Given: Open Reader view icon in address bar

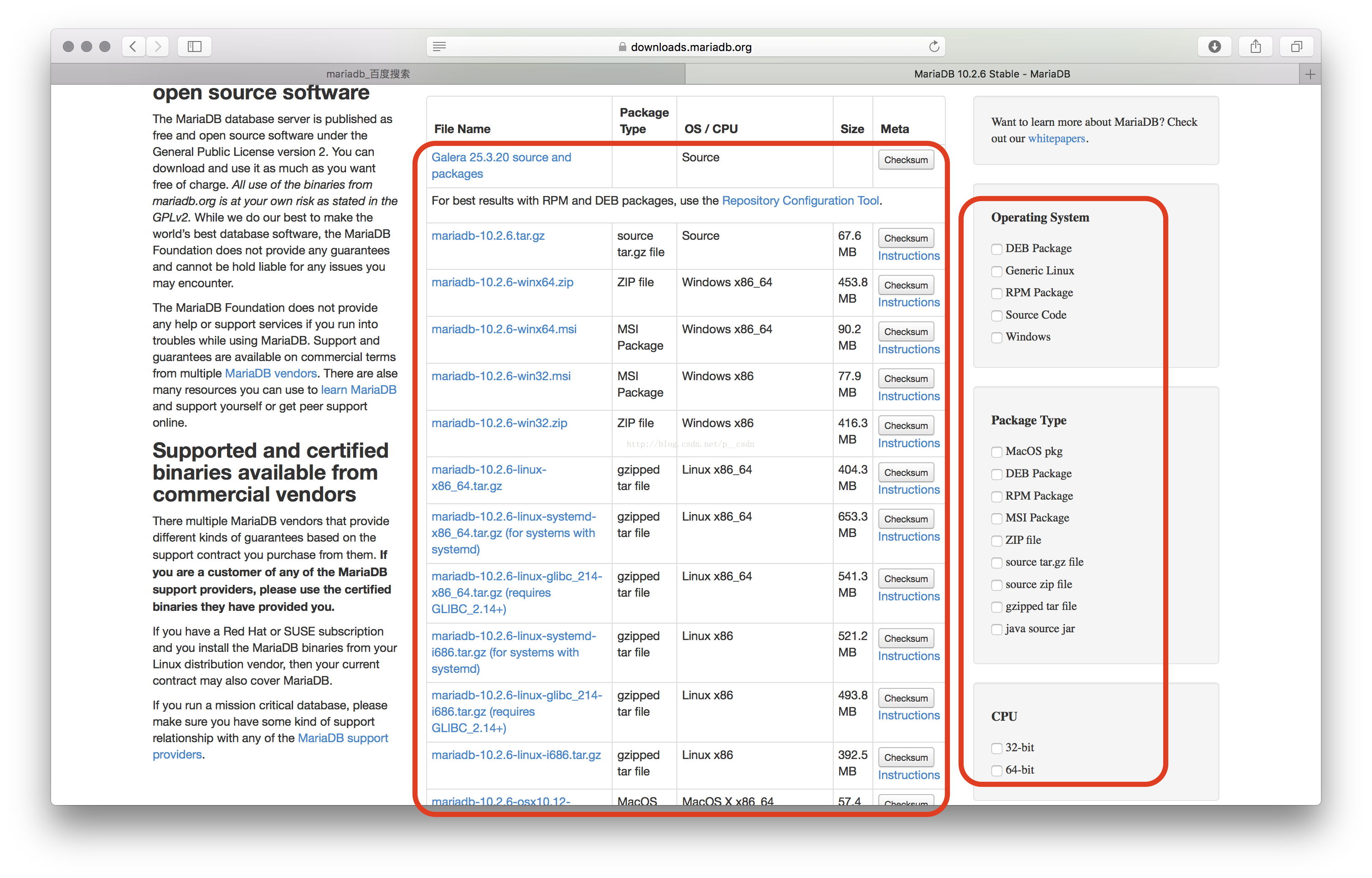Looking at the screenshot, I should [x=439, y=47].
